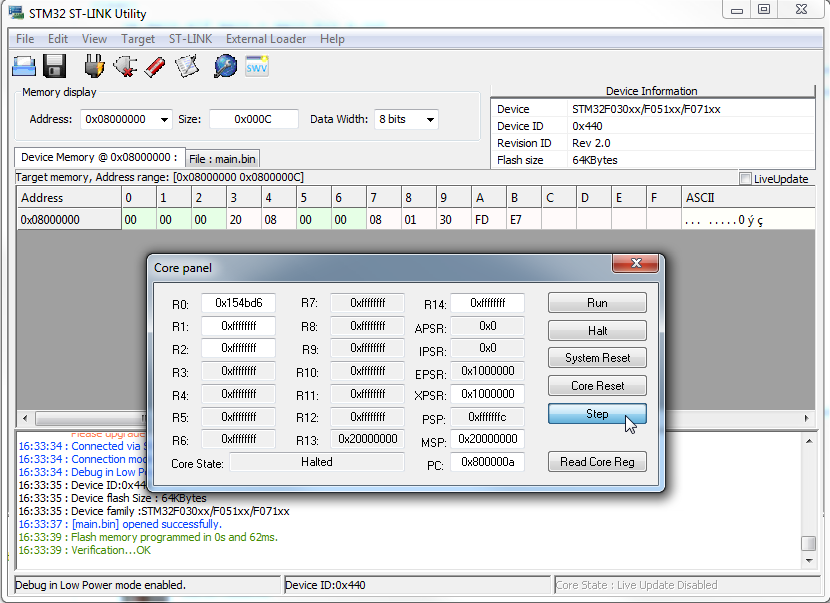Viewport: 830px width, 603px height.
Task: Click the Read Core Reg button
Action: click(x=597, y=462)
